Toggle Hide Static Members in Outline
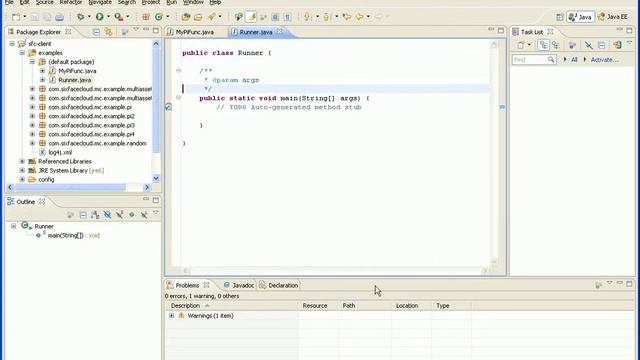 pos(120,215)
